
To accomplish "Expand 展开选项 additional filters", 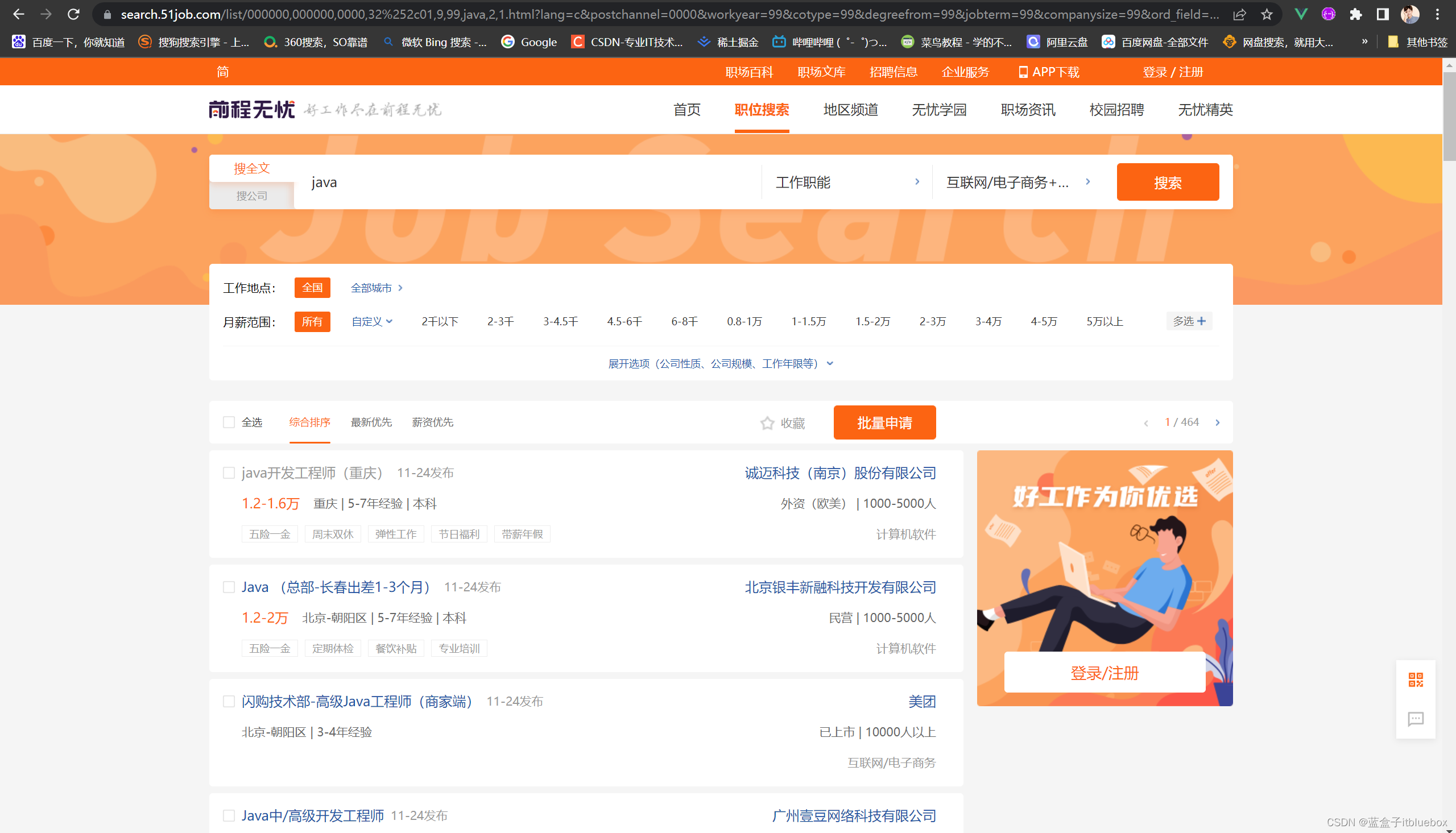I will click(x=720, y=363).
